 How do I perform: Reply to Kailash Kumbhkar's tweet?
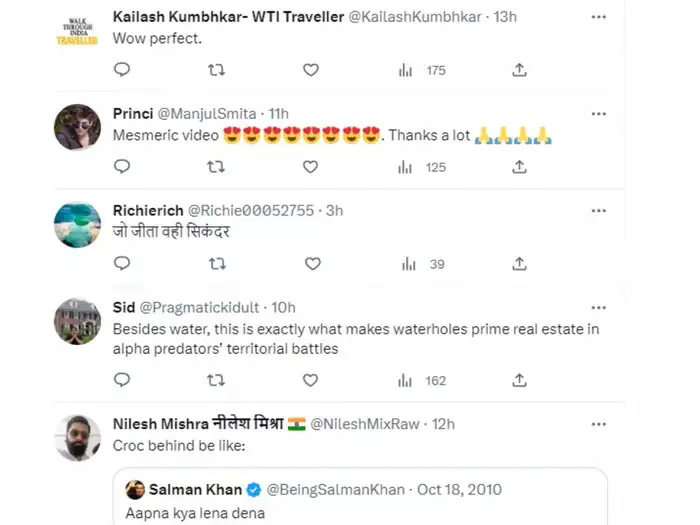click(121, 70)
